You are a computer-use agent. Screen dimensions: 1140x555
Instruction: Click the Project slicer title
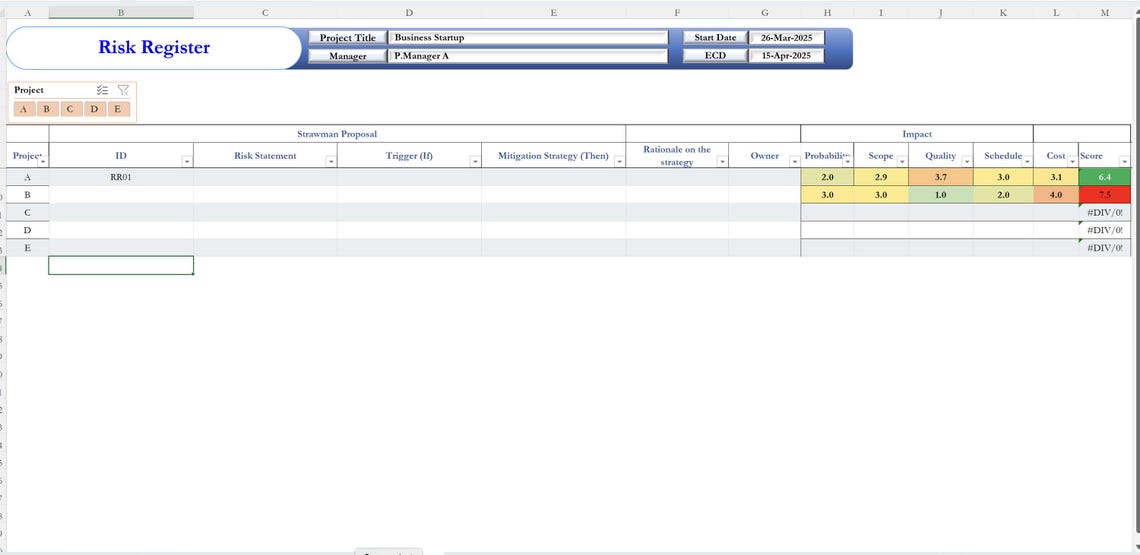(29, 90)
